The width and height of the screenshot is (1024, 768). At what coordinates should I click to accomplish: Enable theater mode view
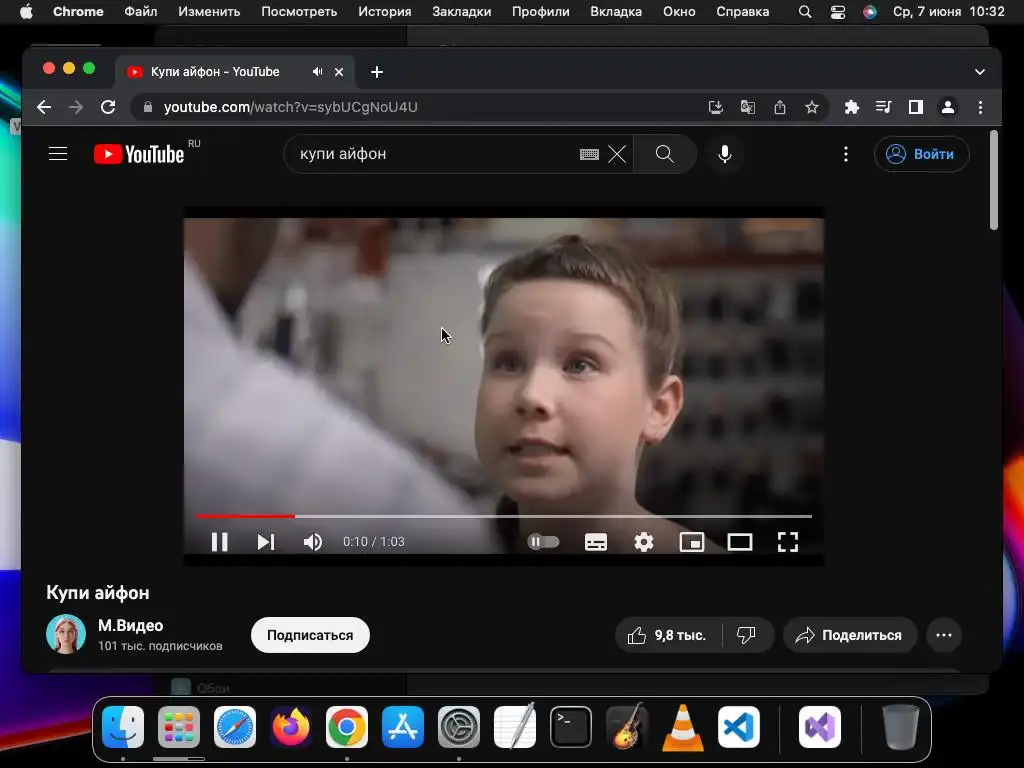(x=740, y=542)
